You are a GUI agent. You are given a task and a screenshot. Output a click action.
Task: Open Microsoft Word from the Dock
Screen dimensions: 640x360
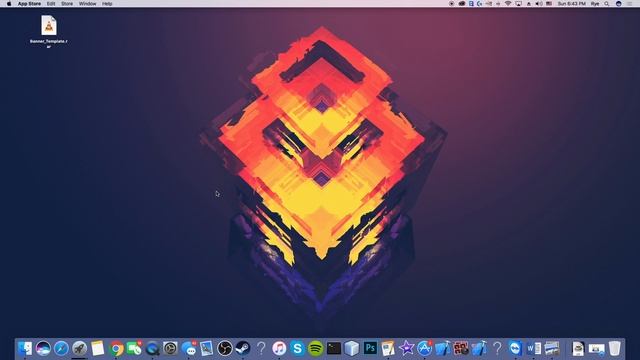tap(533, 348)
